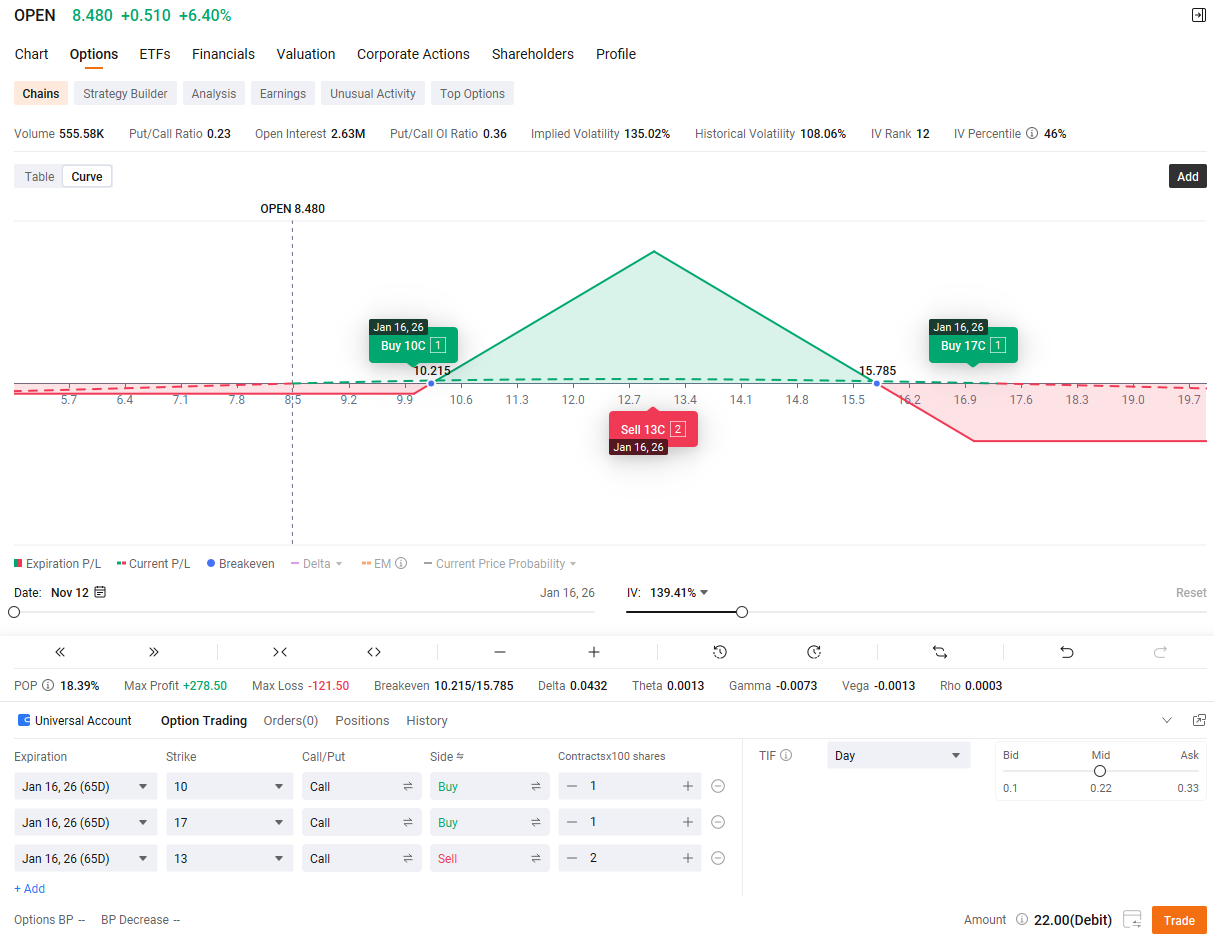Open info icon beside EM legend
1214x939 pixels.
pyautogui.click(x=401, y=563)
